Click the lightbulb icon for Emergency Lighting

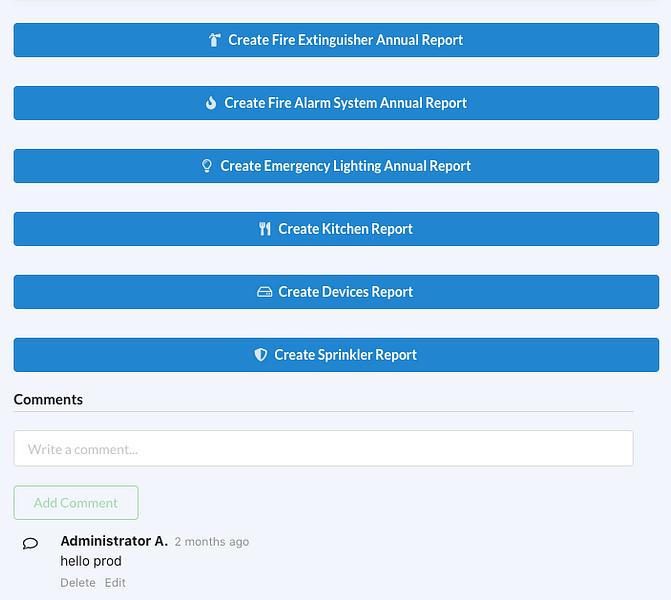[207, 166]
